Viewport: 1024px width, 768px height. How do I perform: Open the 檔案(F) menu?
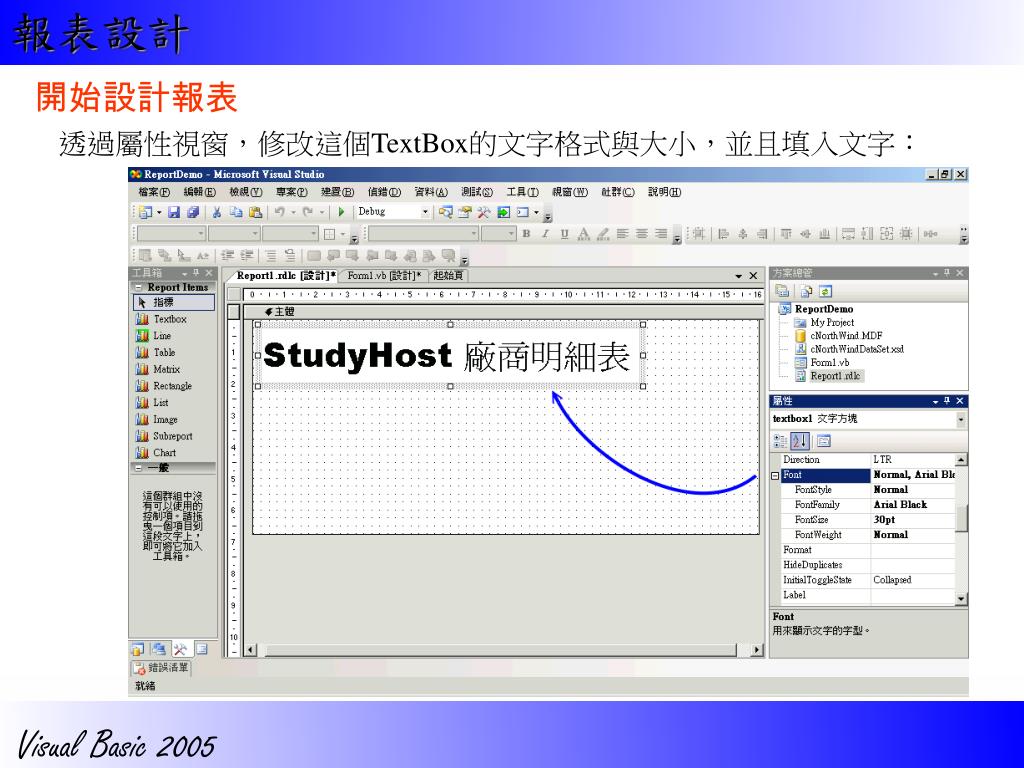tap(154, 192)
